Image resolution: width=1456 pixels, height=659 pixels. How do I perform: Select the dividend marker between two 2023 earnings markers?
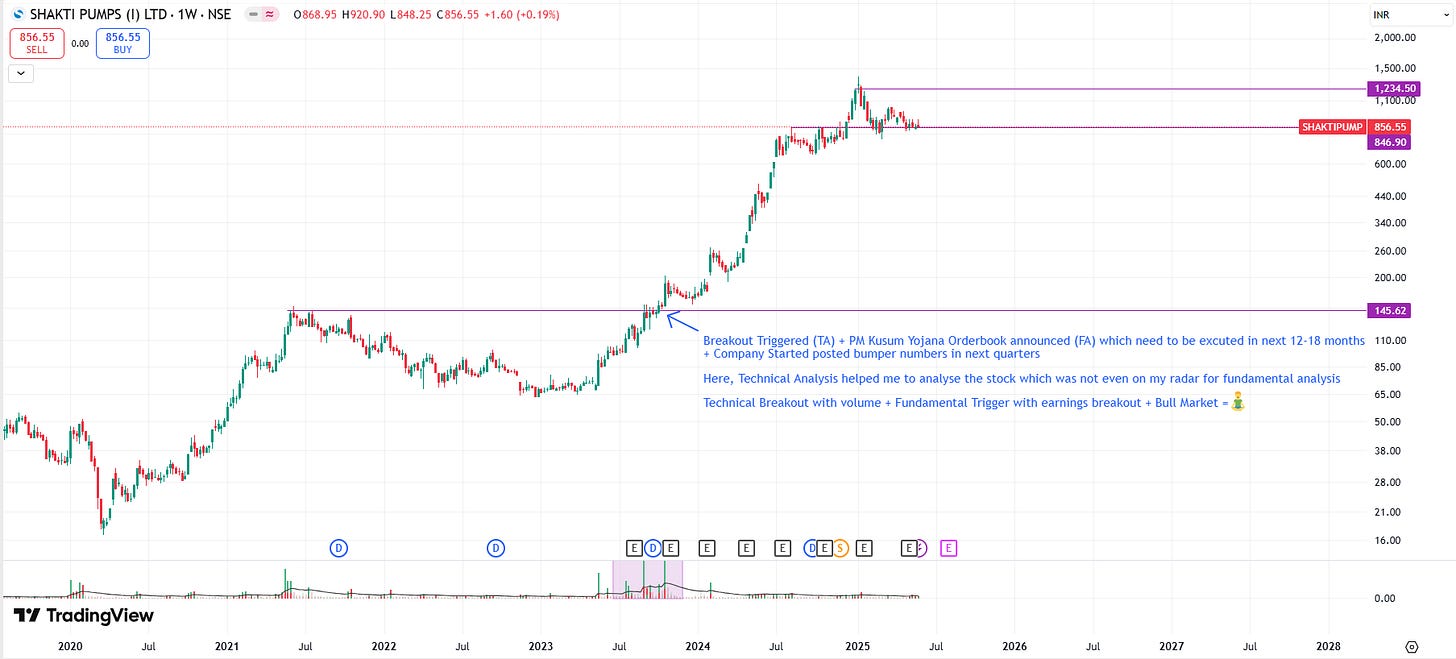coord(652,547)
